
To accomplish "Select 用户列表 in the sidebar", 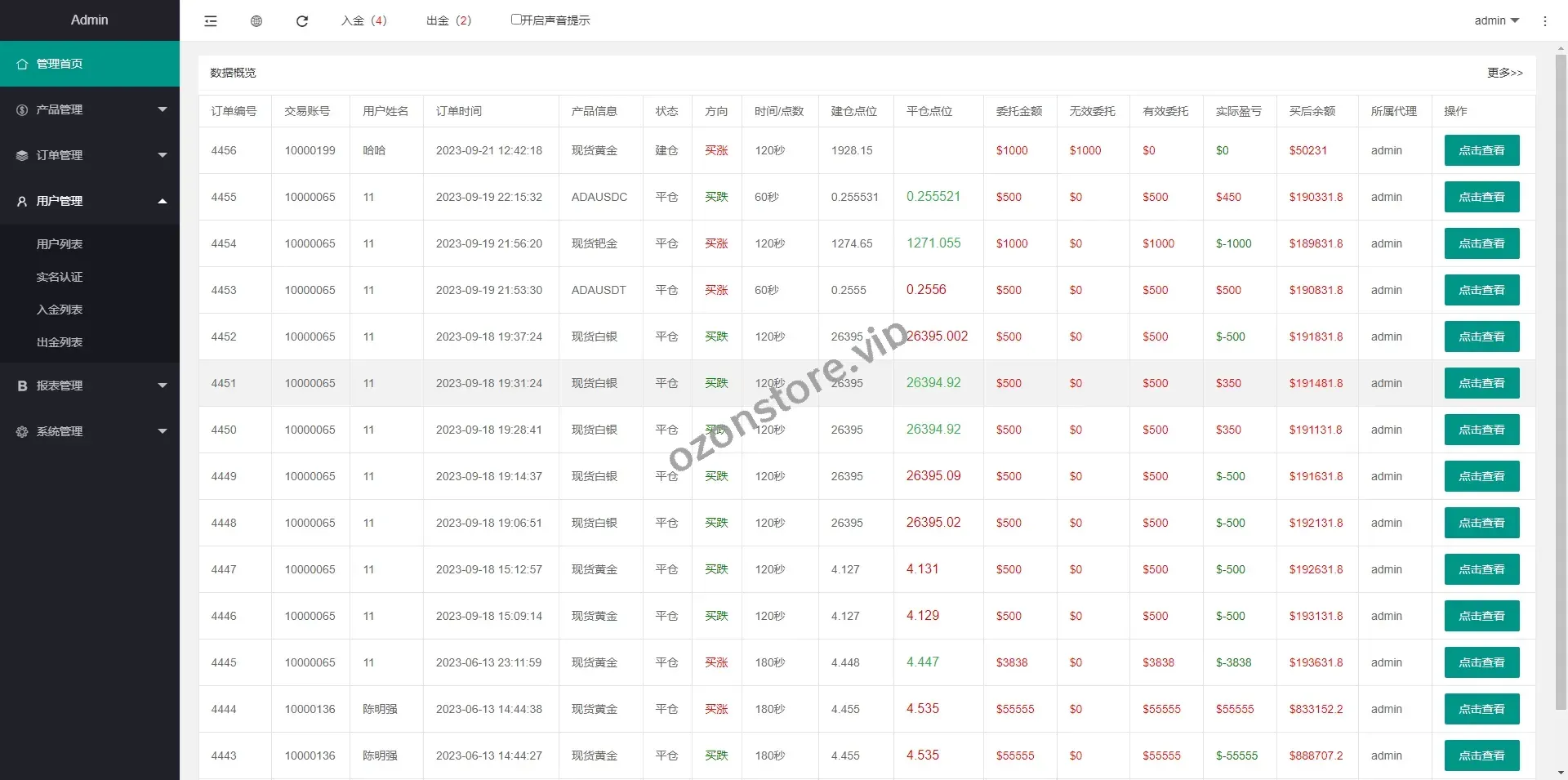I will pos(60,244).
